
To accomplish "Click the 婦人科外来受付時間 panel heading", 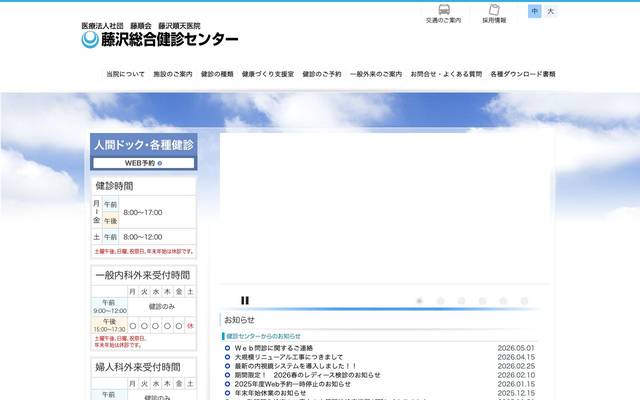I will pyautogui.click(x=138, y=367).
